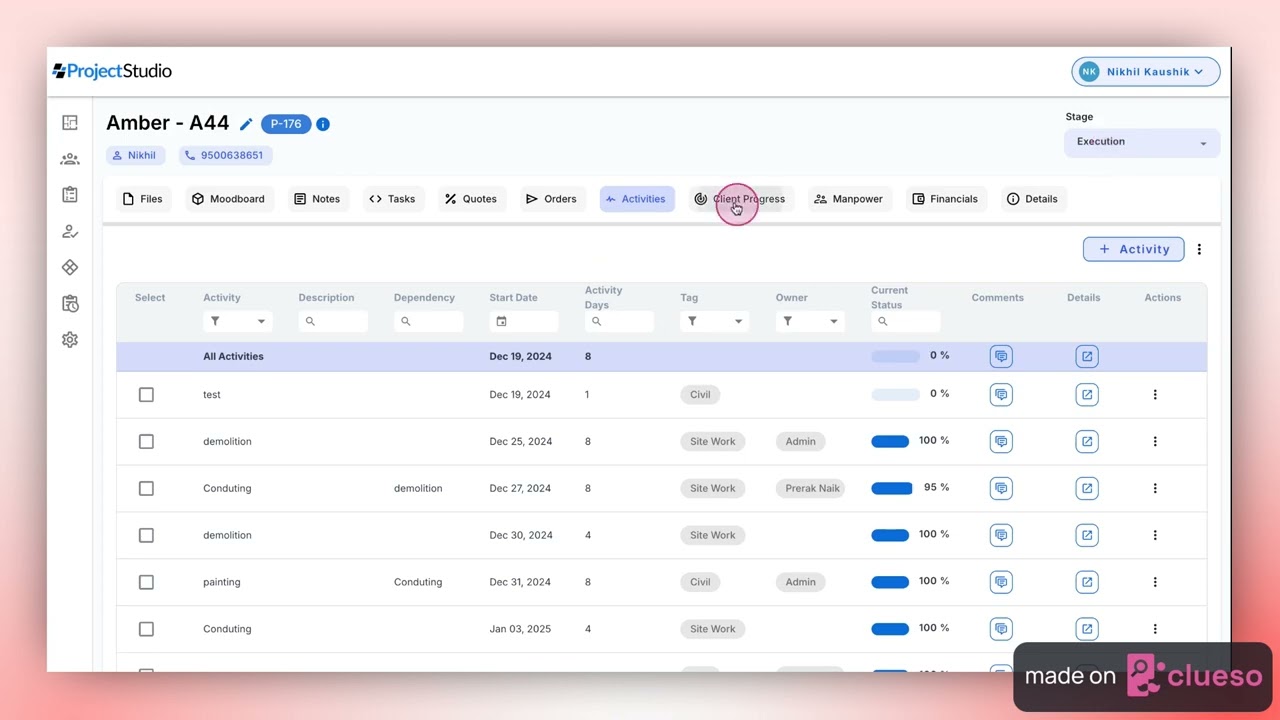Open comments for the painting activity
The width and height of the screenshot is (1280, 720).
(1001, 582)
